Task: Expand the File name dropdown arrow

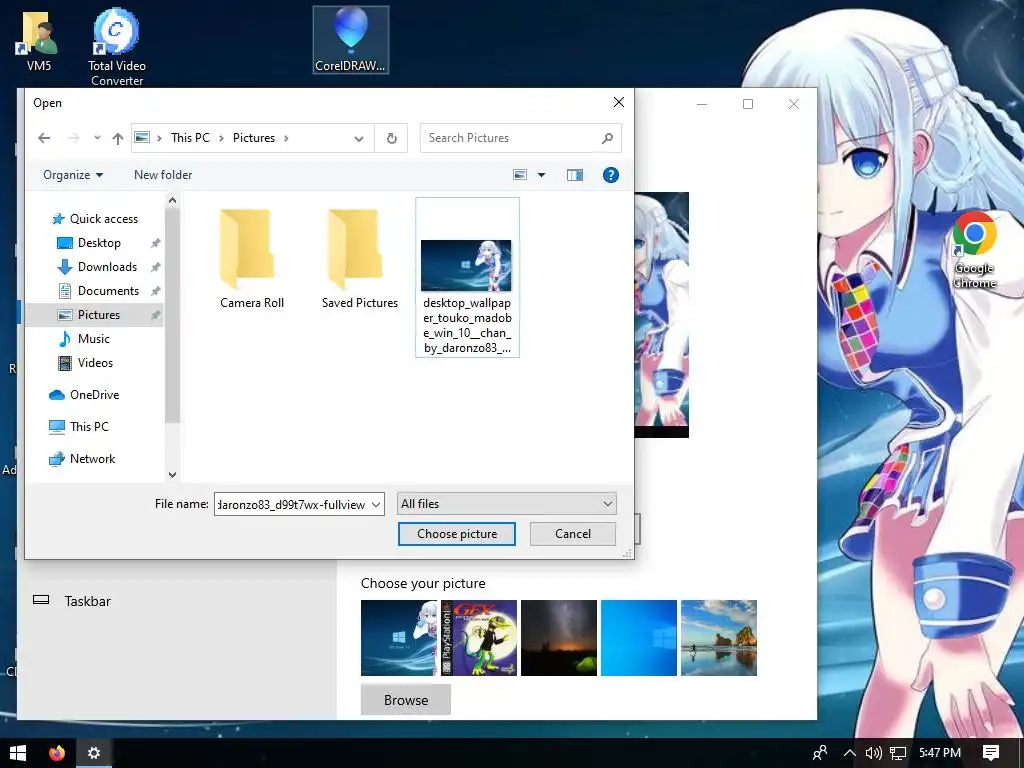Action: 376,504
